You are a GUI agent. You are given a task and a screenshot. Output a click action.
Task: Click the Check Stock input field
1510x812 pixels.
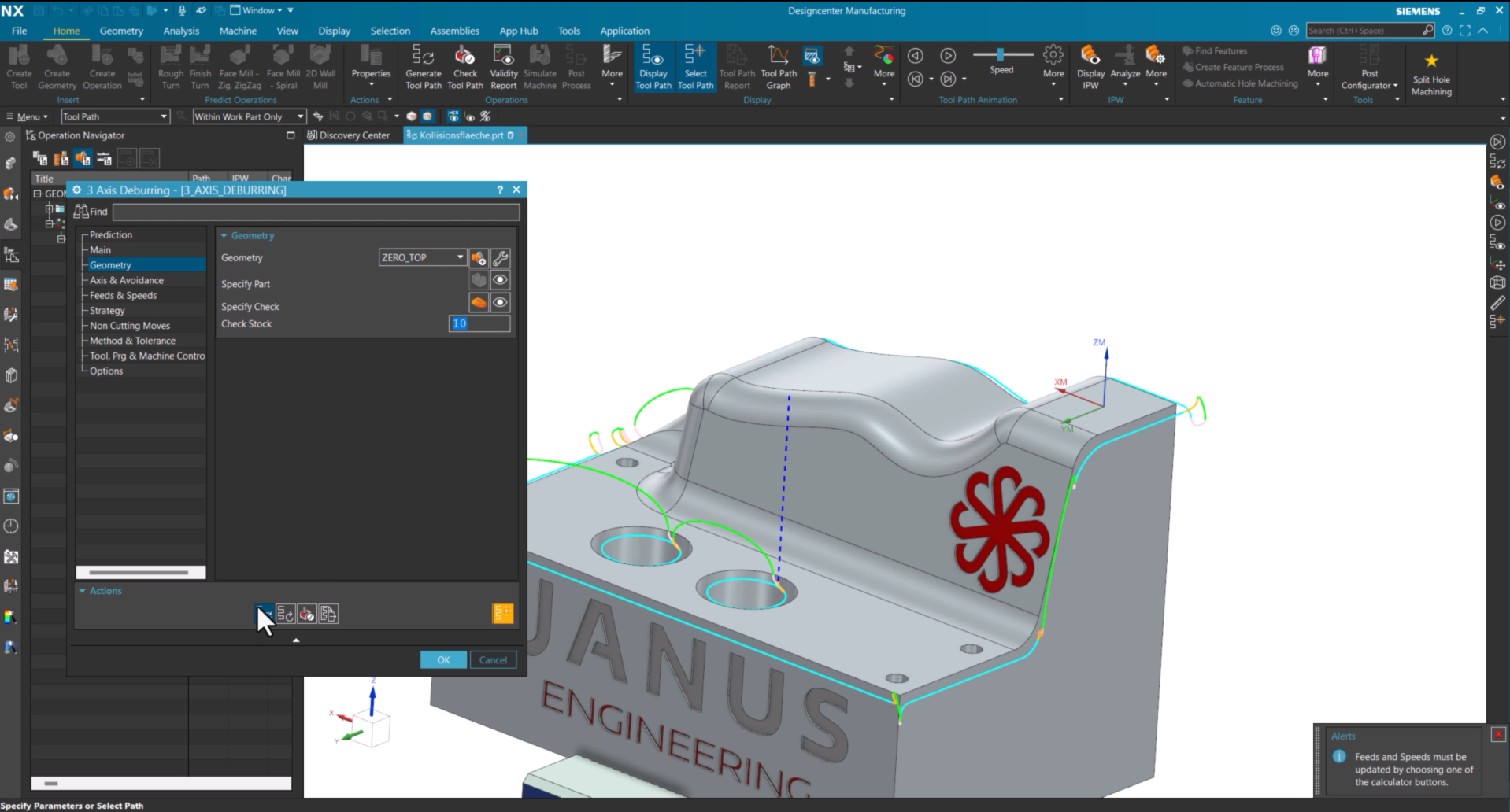(x=479, y=323)
